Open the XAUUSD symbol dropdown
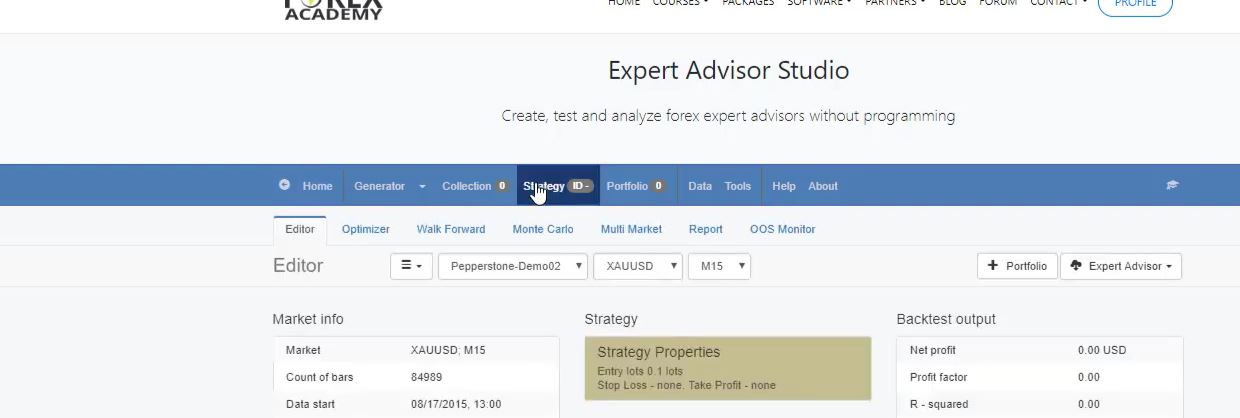The width and height of the screenshot is (1240, 418). point(637,266)
